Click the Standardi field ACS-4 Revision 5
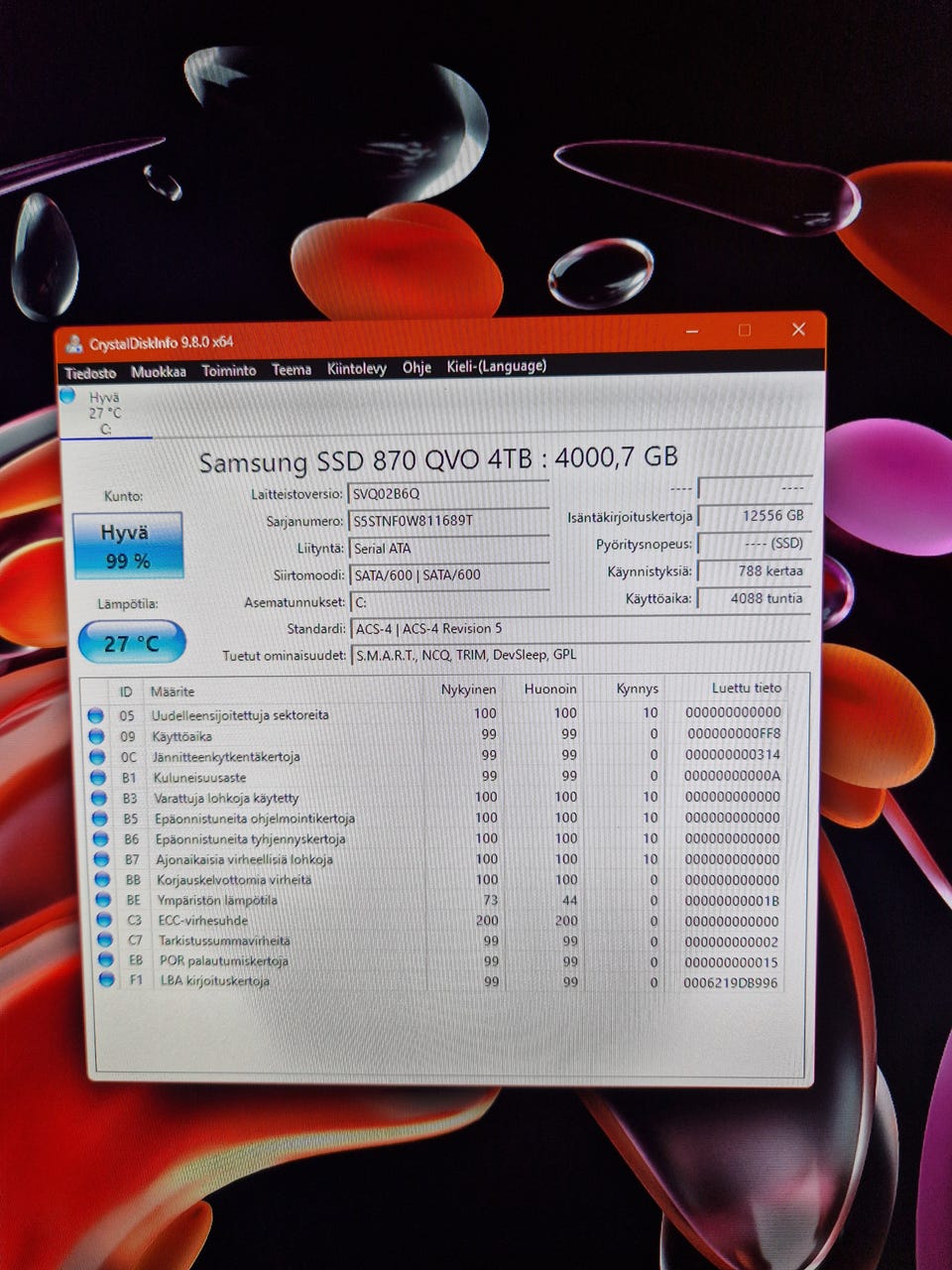Viewport: 952px width, 1270px height. [x=580, y=628]
